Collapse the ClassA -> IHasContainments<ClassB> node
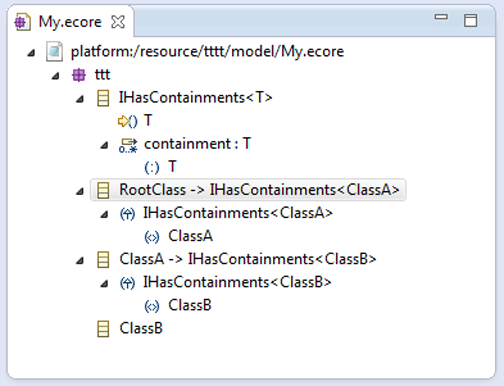This screenshot has width=504, height=386. click(80, 261)
